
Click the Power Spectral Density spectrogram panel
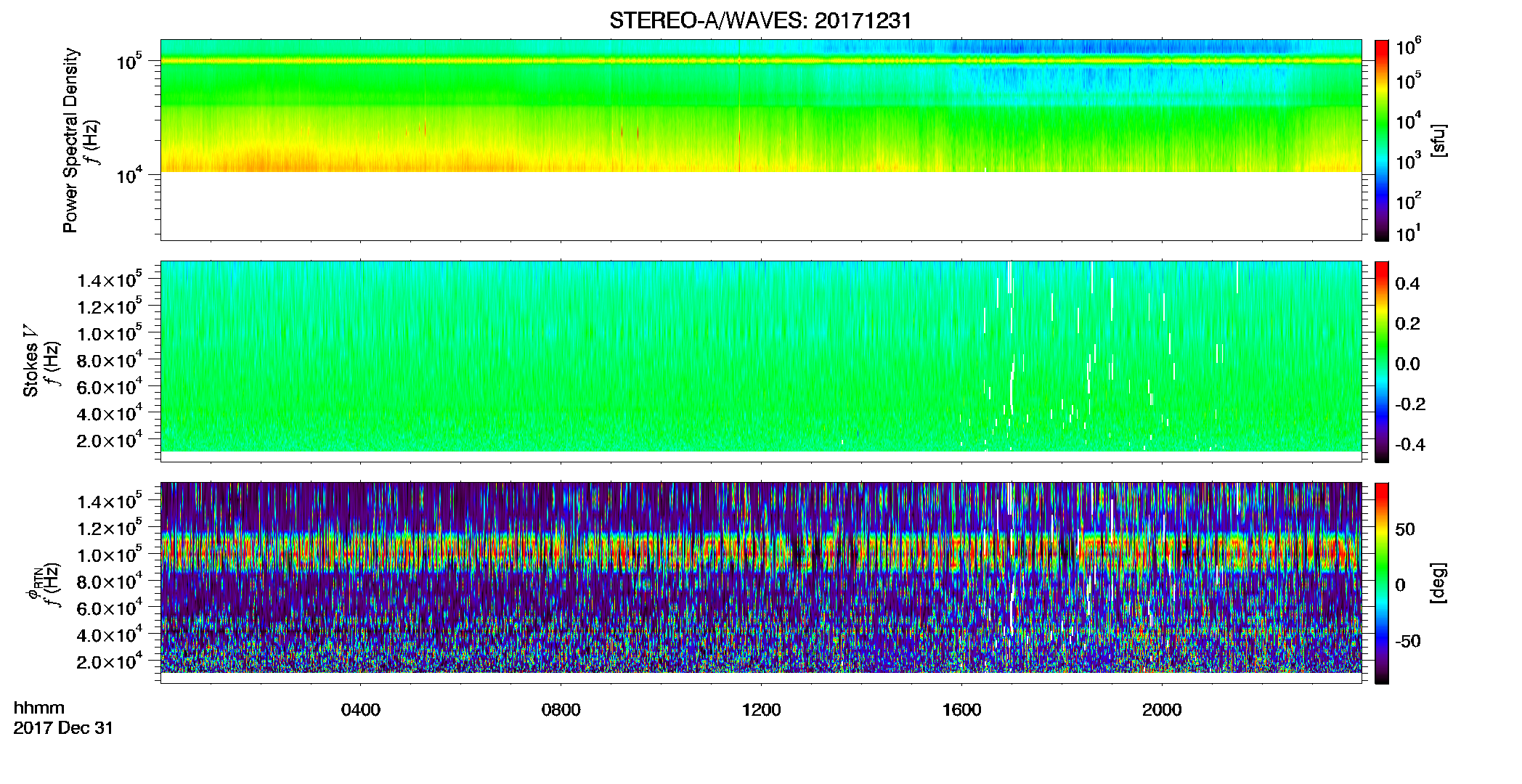click(761, 139)
